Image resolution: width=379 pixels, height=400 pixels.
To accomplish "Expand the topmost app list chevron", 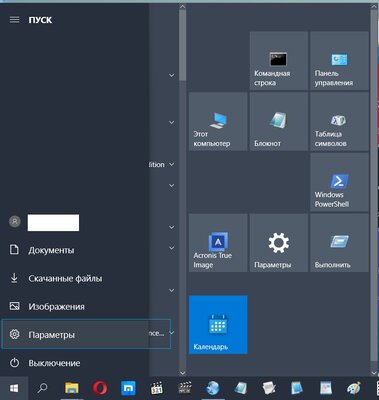I will (172, 75).
